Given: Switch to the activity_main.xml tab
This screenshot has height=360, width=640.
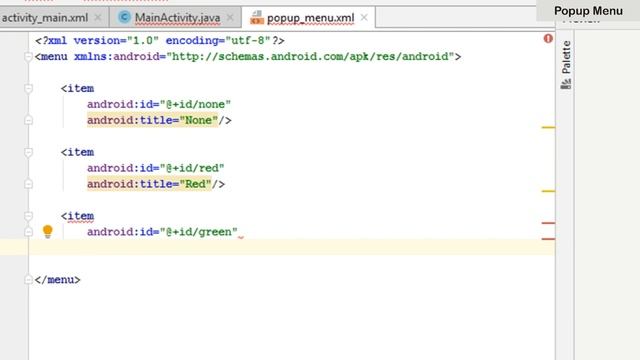Looking at the screenshot, I should click(x=45, y=18).
